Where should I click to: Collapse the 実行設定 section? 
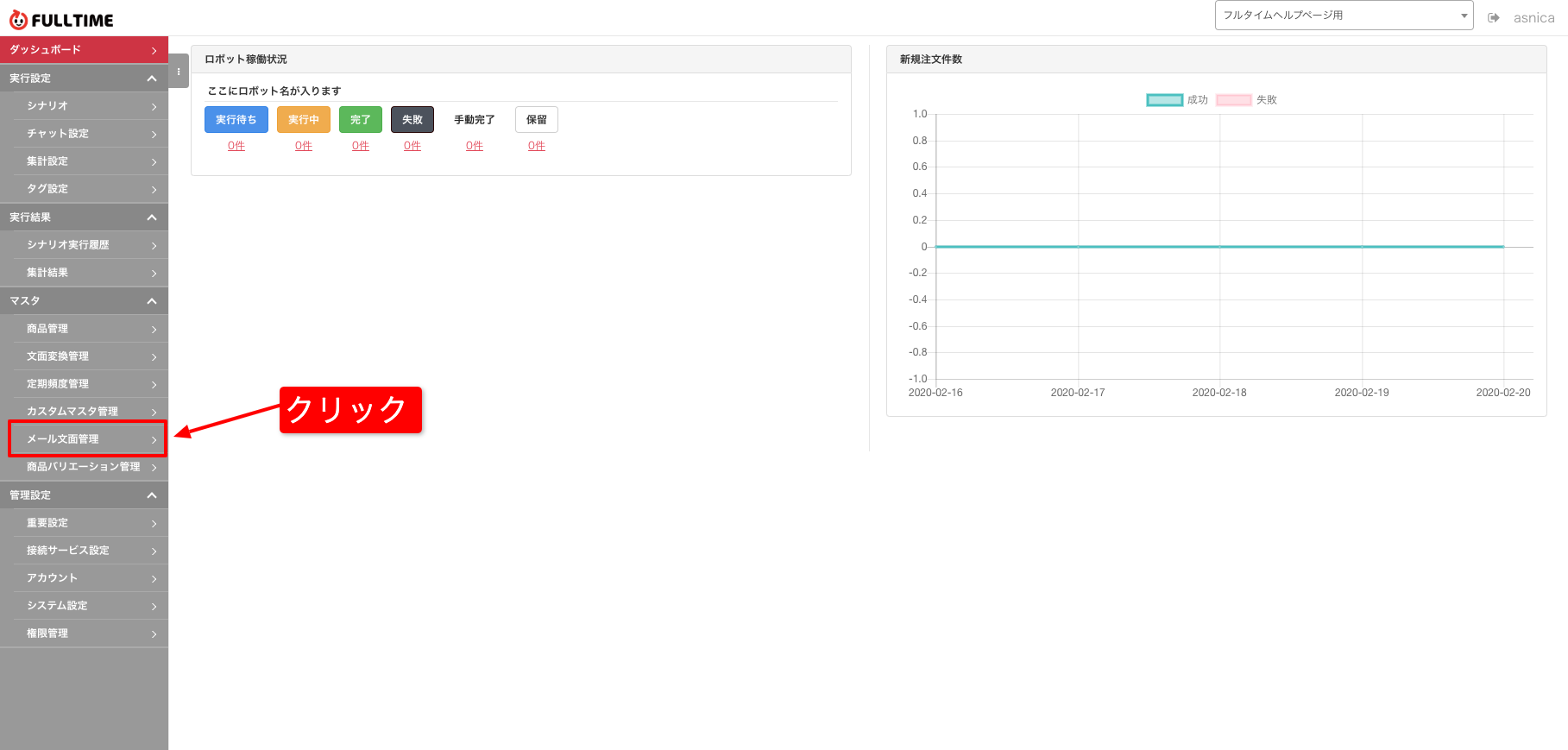[x=84, y=79]
